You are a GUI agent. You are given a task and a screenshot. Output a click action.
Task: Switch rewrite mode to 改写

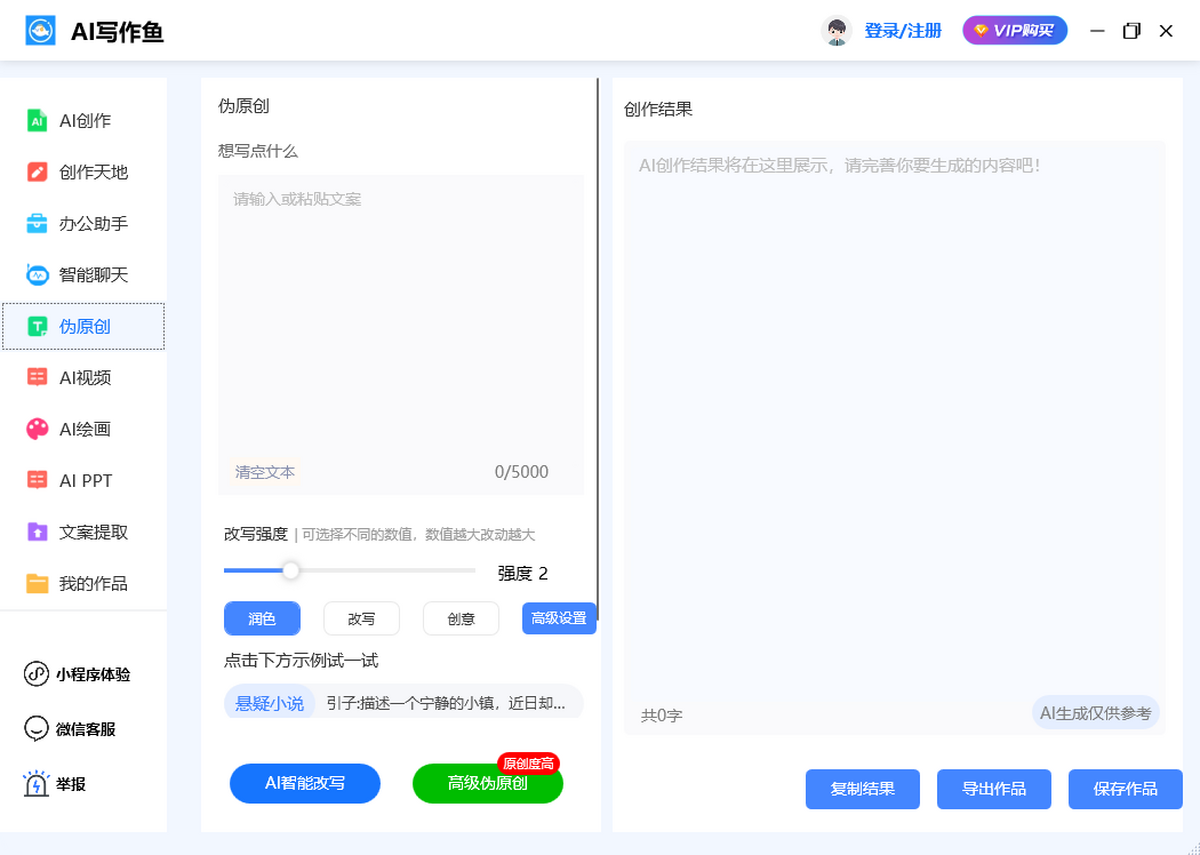361,619
